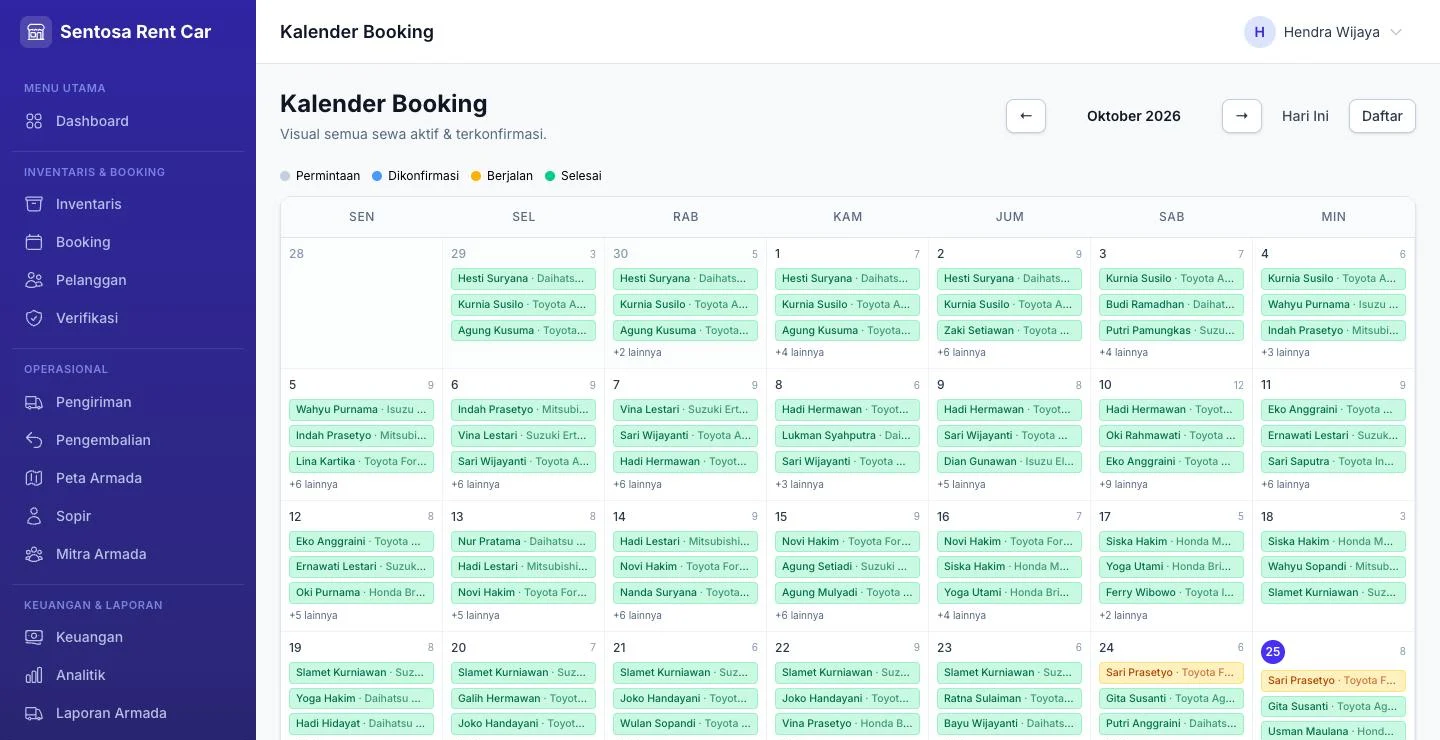Click the Keuangan money icon
1440x740 pixels.
tap(34, 637)
